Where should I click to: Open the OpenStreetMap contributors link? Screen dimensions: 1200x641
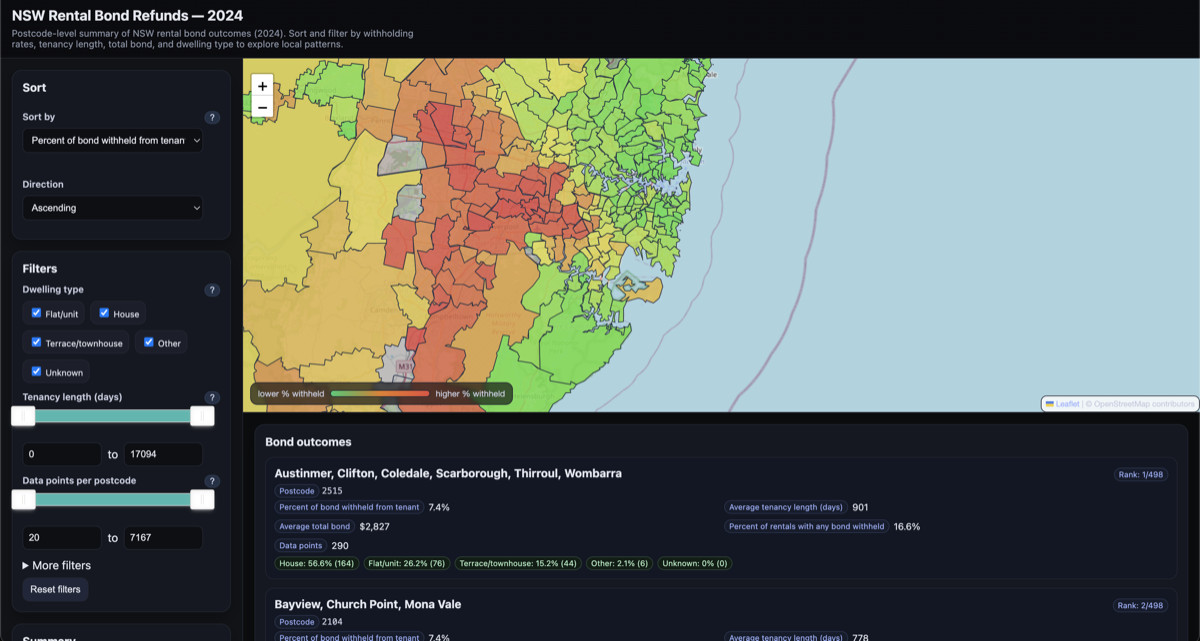pos(1145,404)
